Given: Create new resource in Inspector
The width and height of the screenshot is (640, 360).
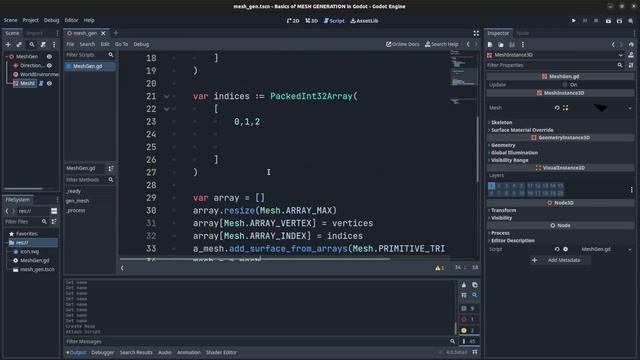Looking at the screenshot, I should [490, 44].
